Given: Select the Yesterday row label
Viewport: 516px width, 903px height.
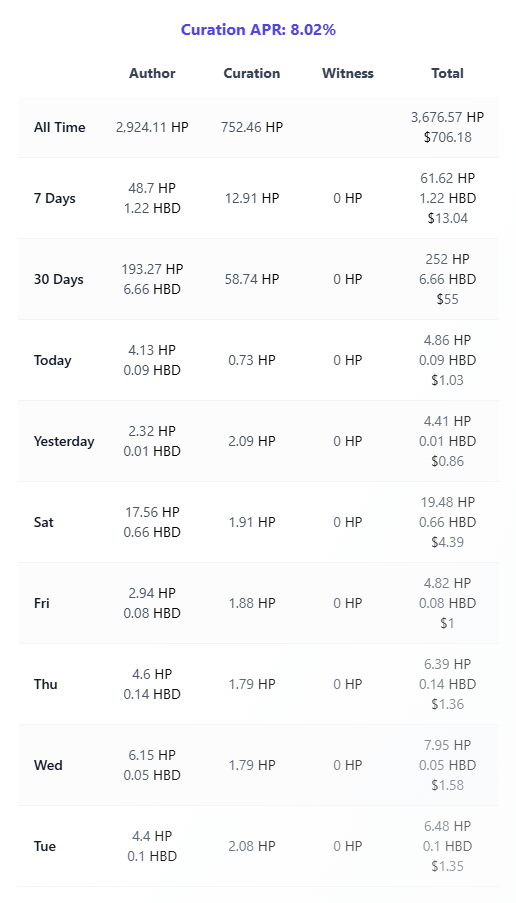Looking at the screenshot, I should (64, 442).
